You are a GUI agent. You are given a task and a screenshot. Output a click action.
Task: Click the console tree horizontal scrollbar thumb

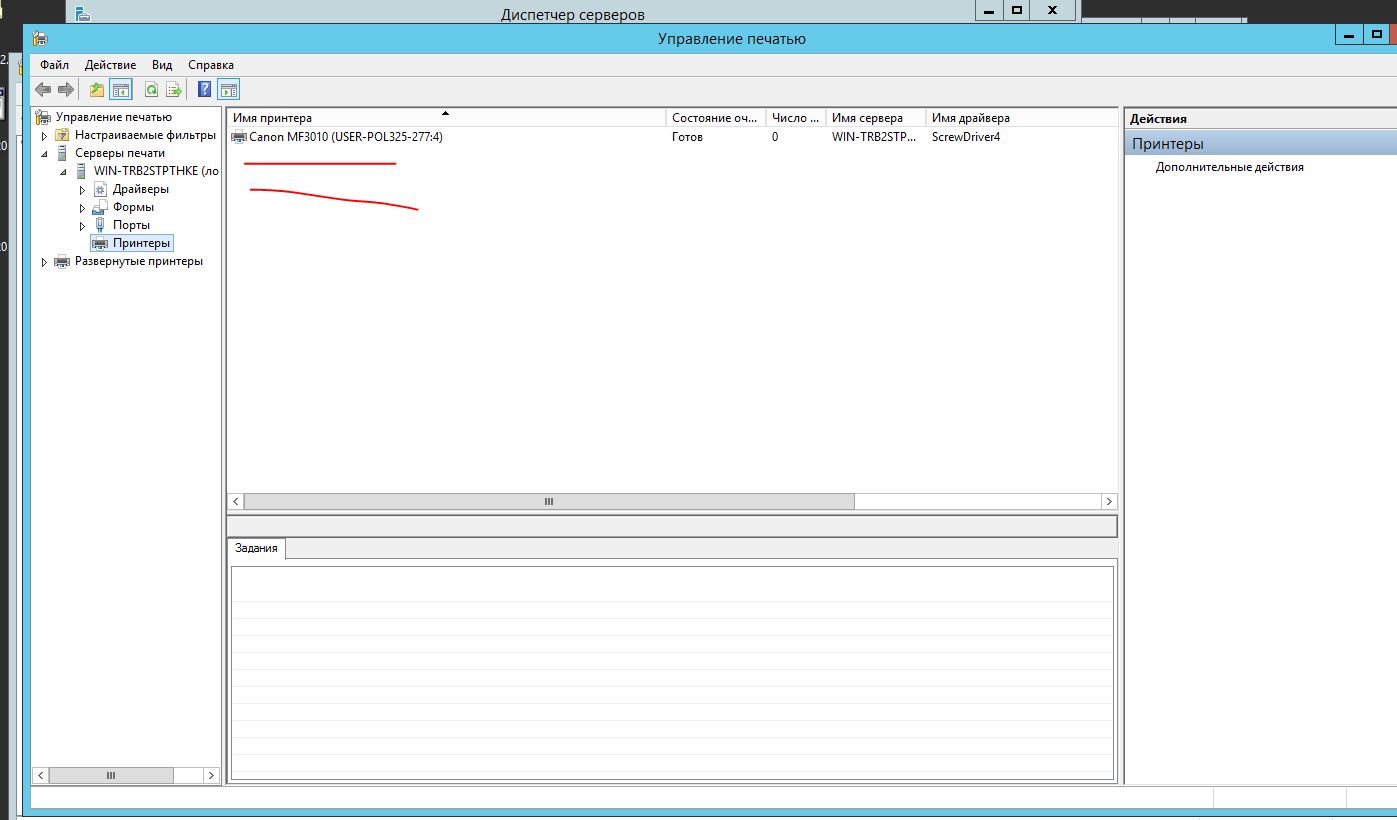point(111,775)
